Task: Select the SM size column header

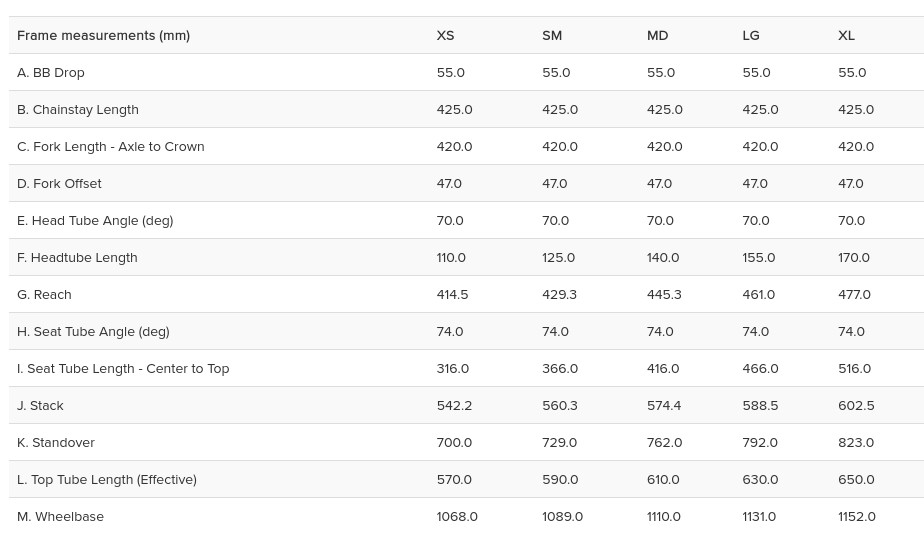Action: (x=552, y=35)
